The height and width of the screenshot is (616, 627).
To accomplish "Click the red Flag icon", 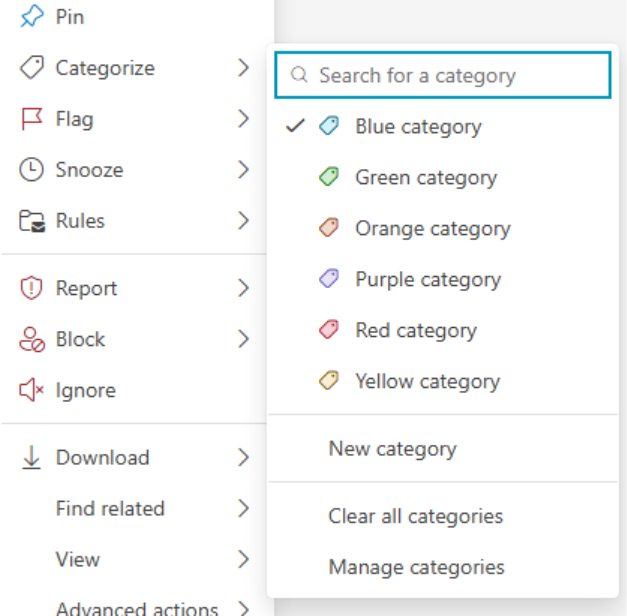I will pos(32,119).
